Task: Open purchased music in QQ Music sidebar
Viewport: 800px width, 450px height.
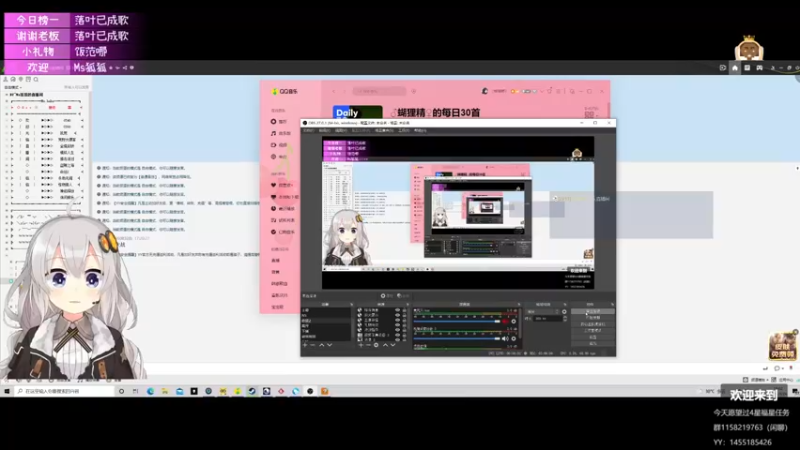Action: coord(283,232)
